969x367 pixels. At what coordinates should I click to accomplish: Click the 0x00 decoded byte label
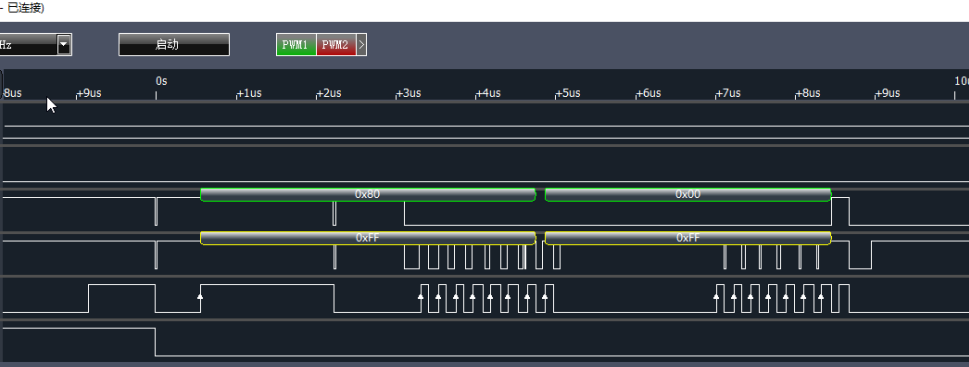(x=688, y=195)
